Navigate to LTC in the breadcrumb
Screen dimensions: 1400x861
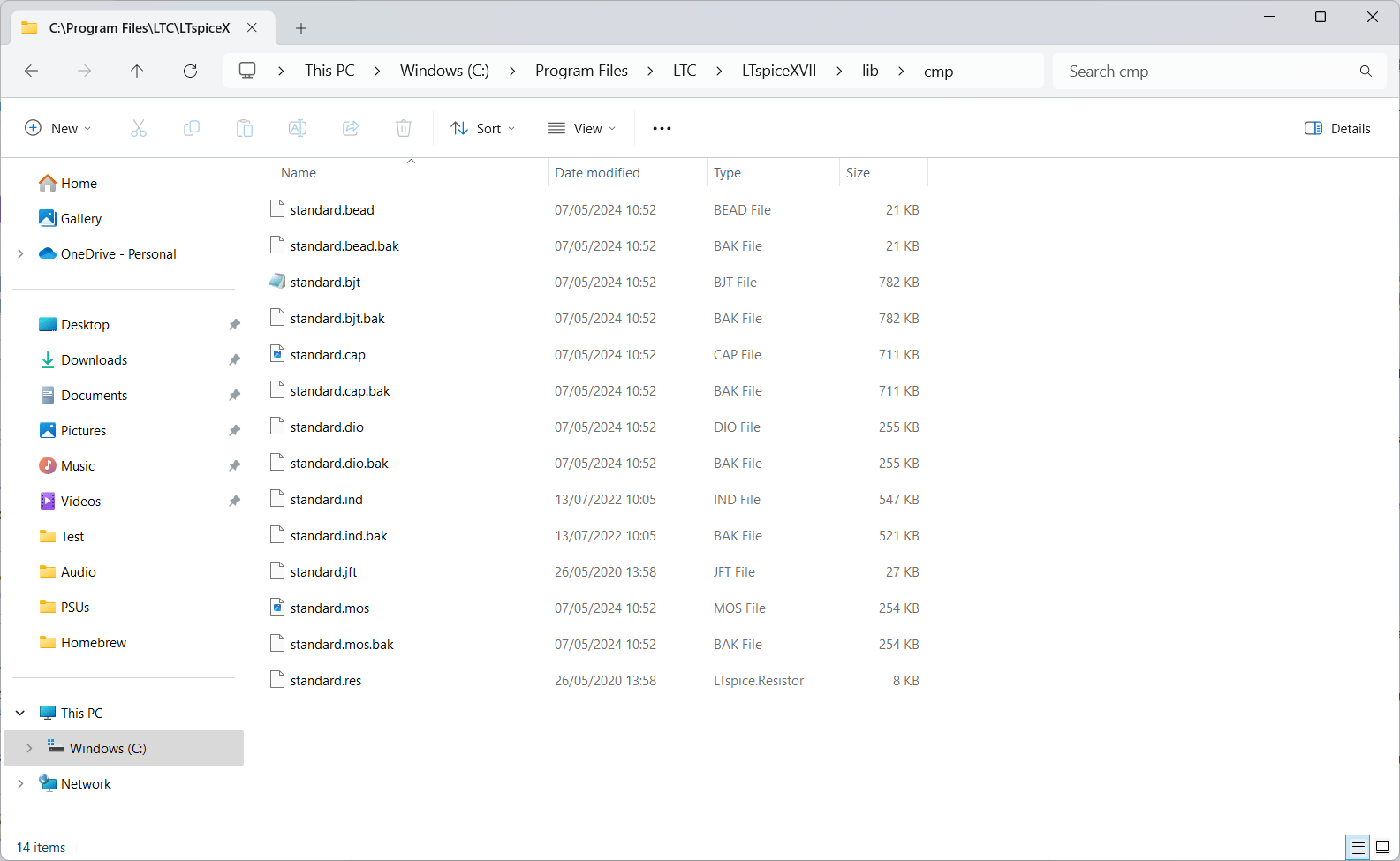pos(685,71)
